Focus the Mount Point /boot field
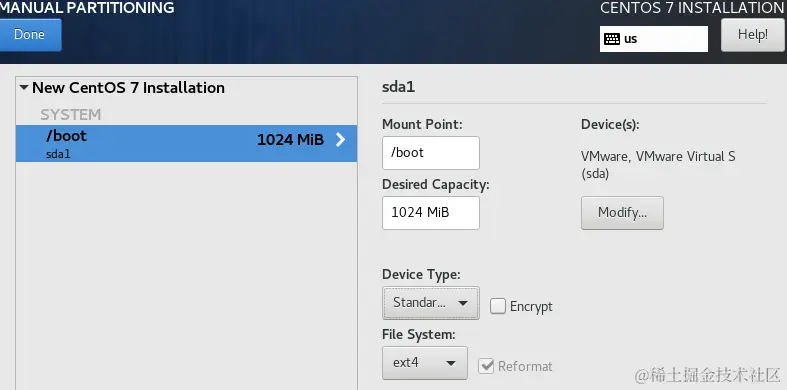This screenshot has height=390, width=787. coord(431,153)
